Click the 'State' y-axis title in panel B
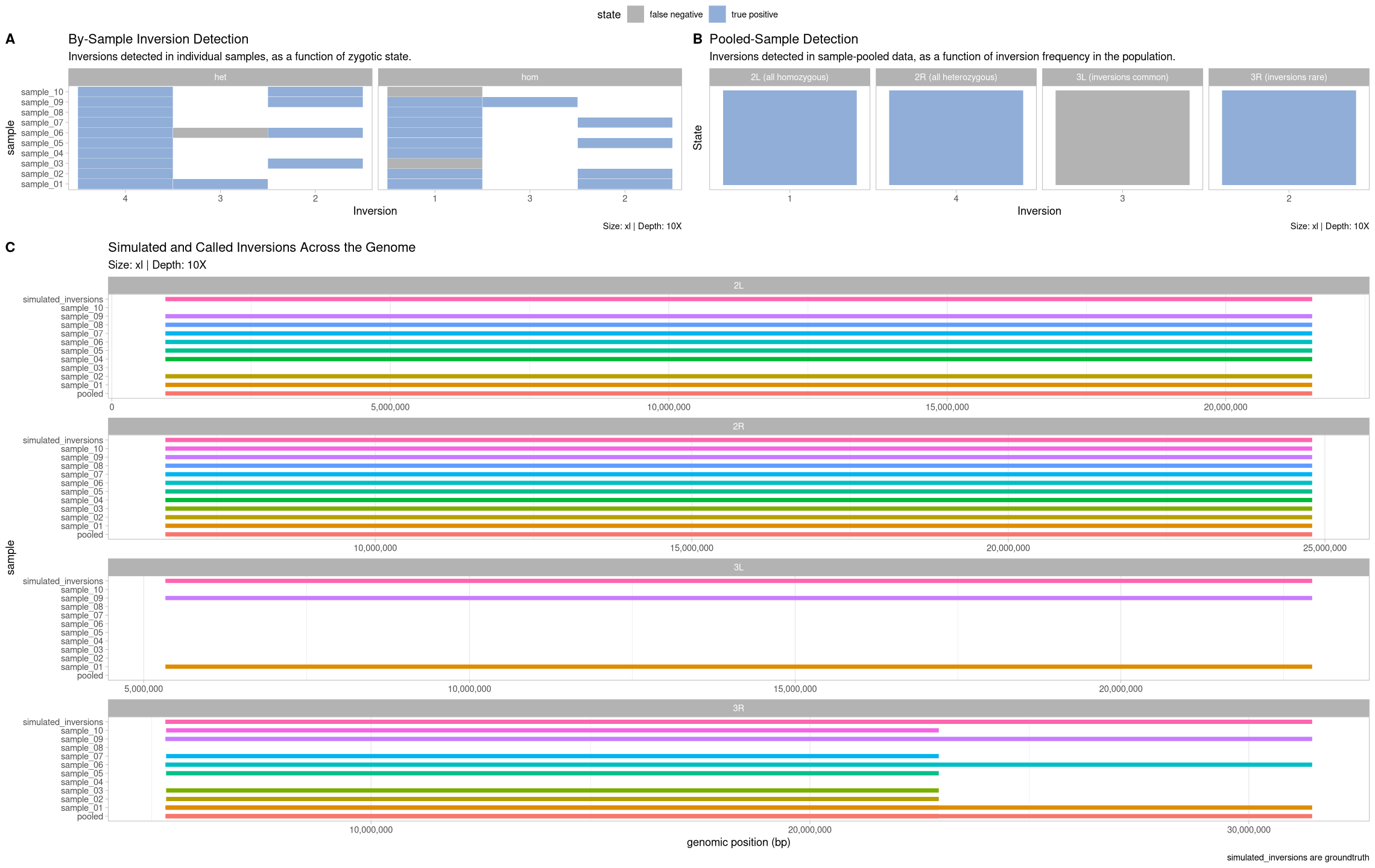 pos(698,137)
